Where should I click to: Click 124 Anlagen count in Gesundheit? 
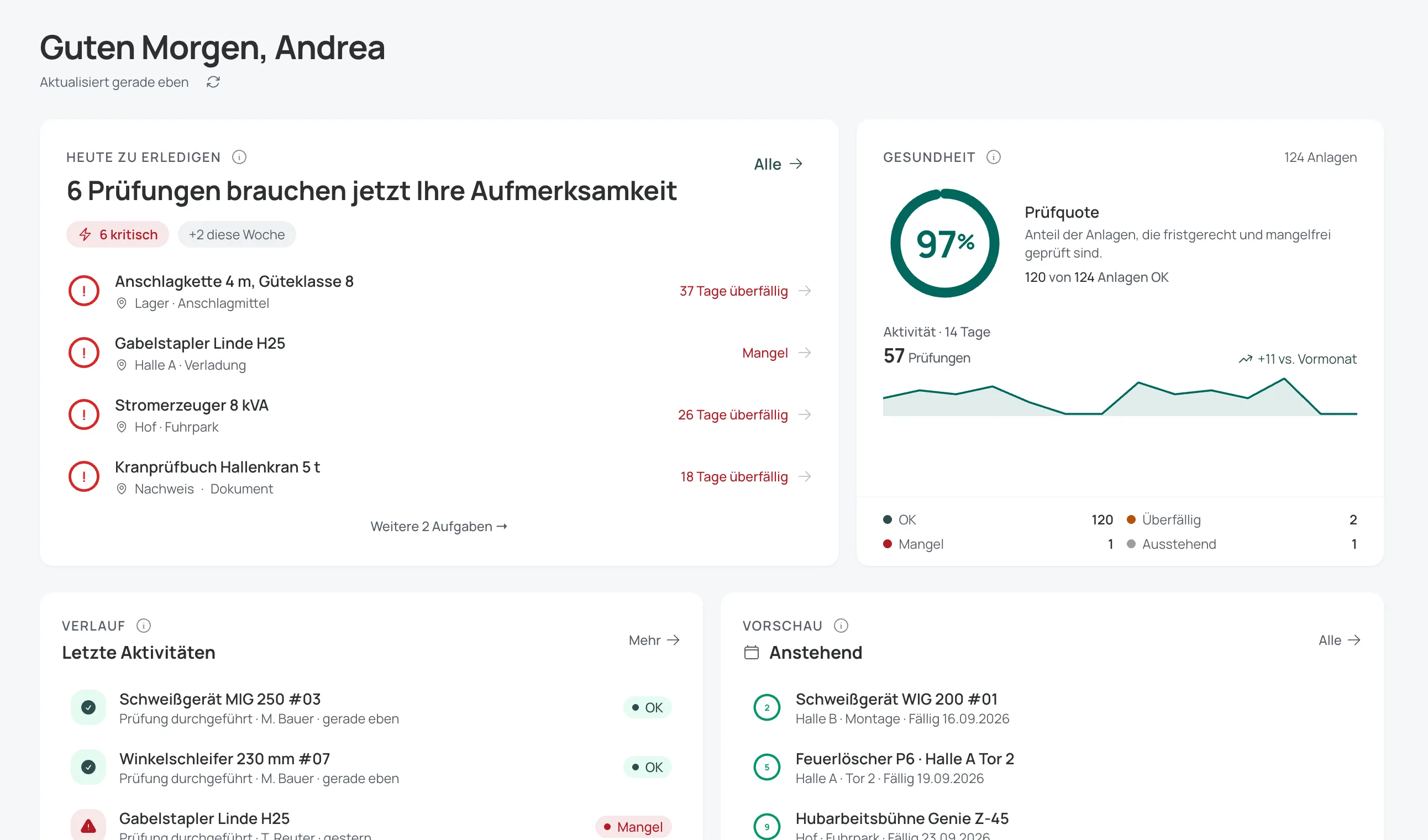(1320, 157)
